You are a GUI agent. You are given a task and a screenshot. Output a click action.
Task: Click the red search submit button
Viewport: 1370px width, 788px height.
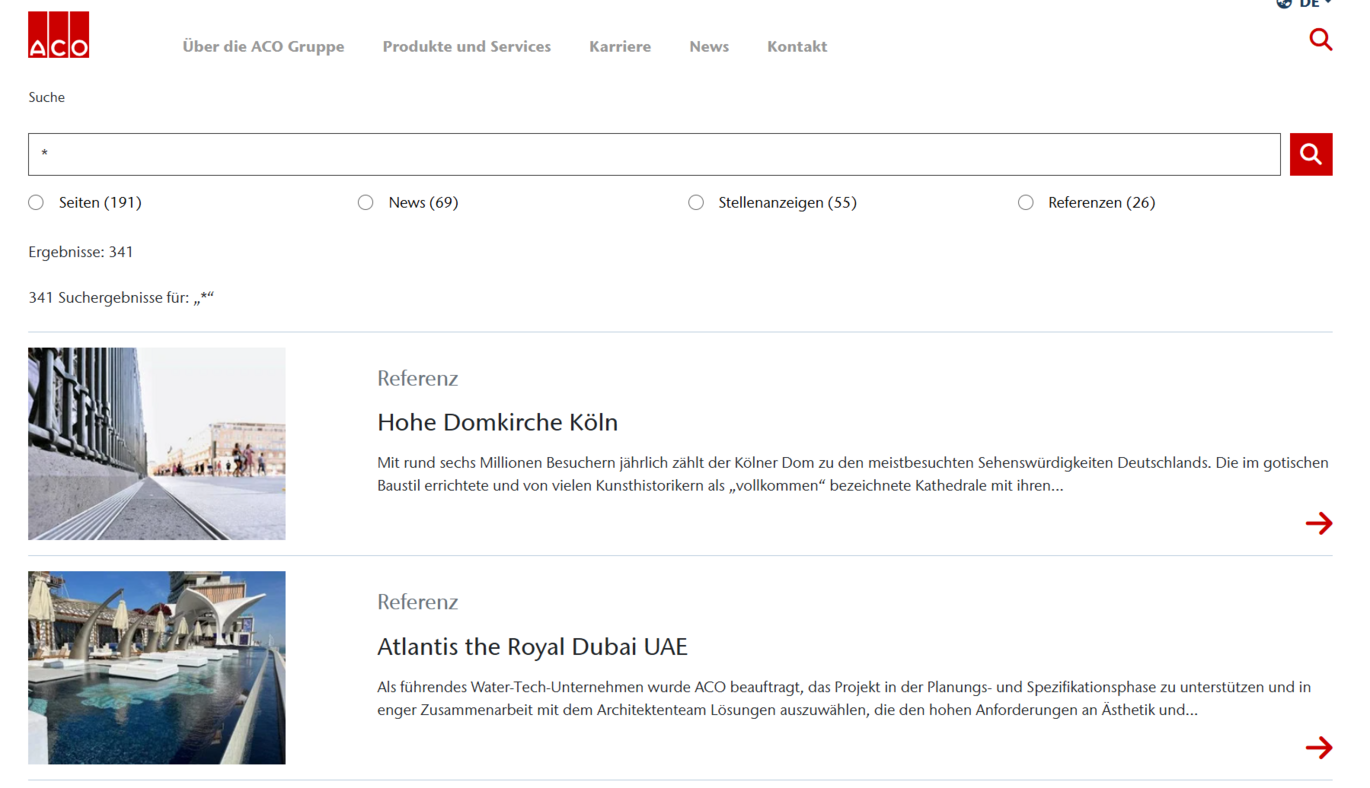click(1310, 154)
